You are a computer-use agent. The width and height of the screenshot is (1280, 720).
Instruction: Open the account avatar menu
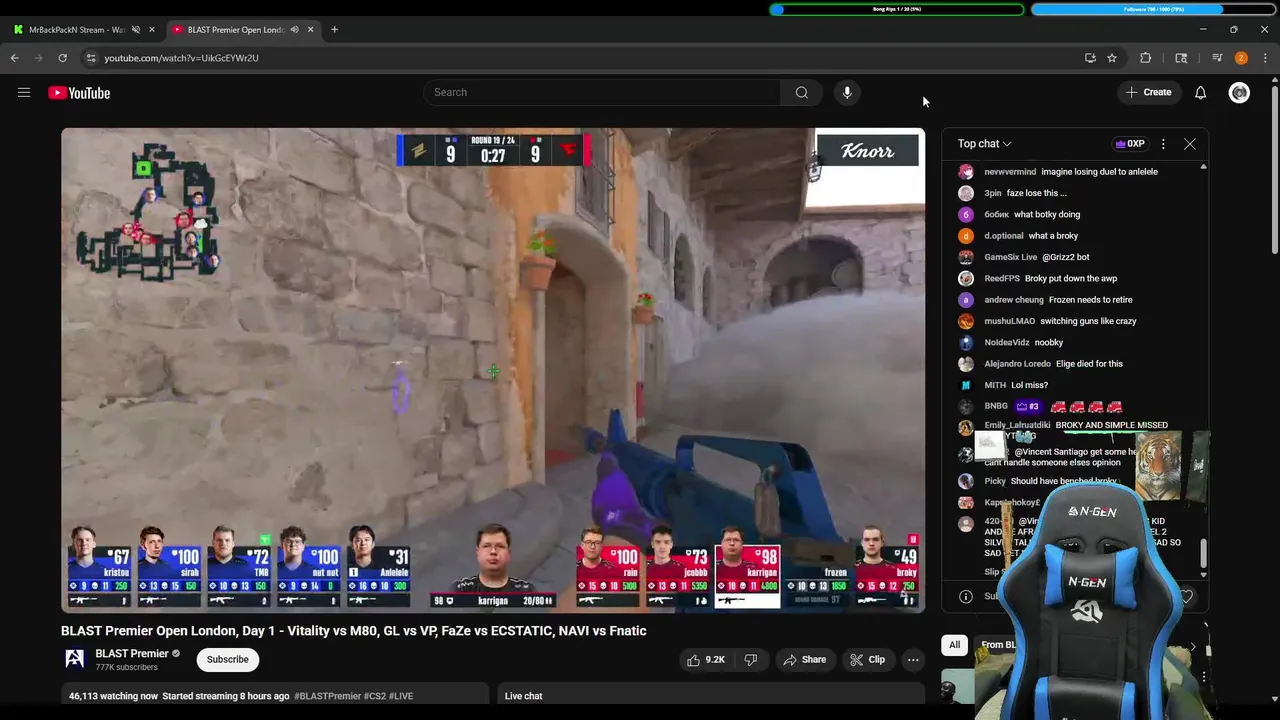[1239, 93]
